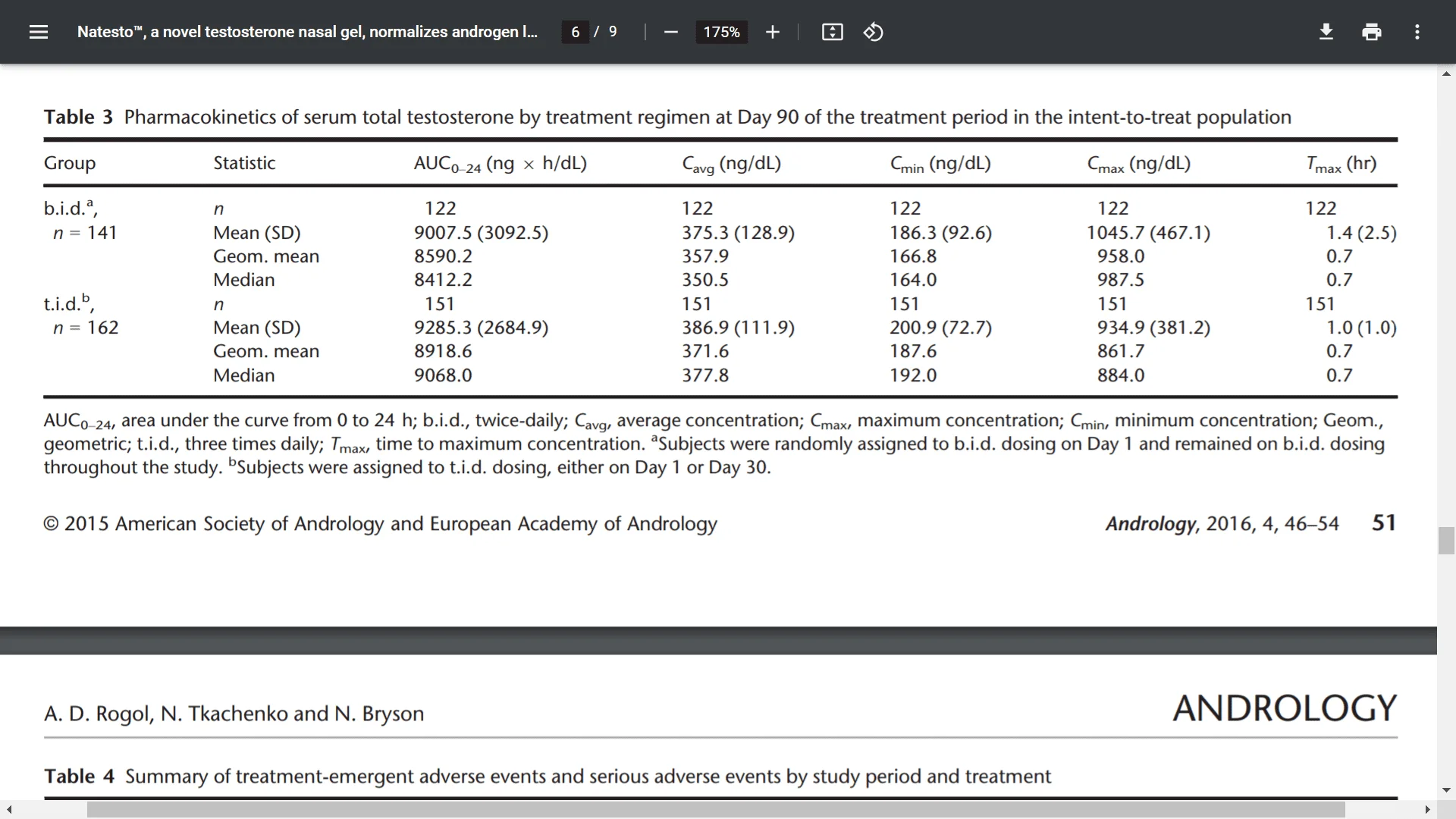1456x819 pixels.
Task: Click the page number input field
Action: 576,32
